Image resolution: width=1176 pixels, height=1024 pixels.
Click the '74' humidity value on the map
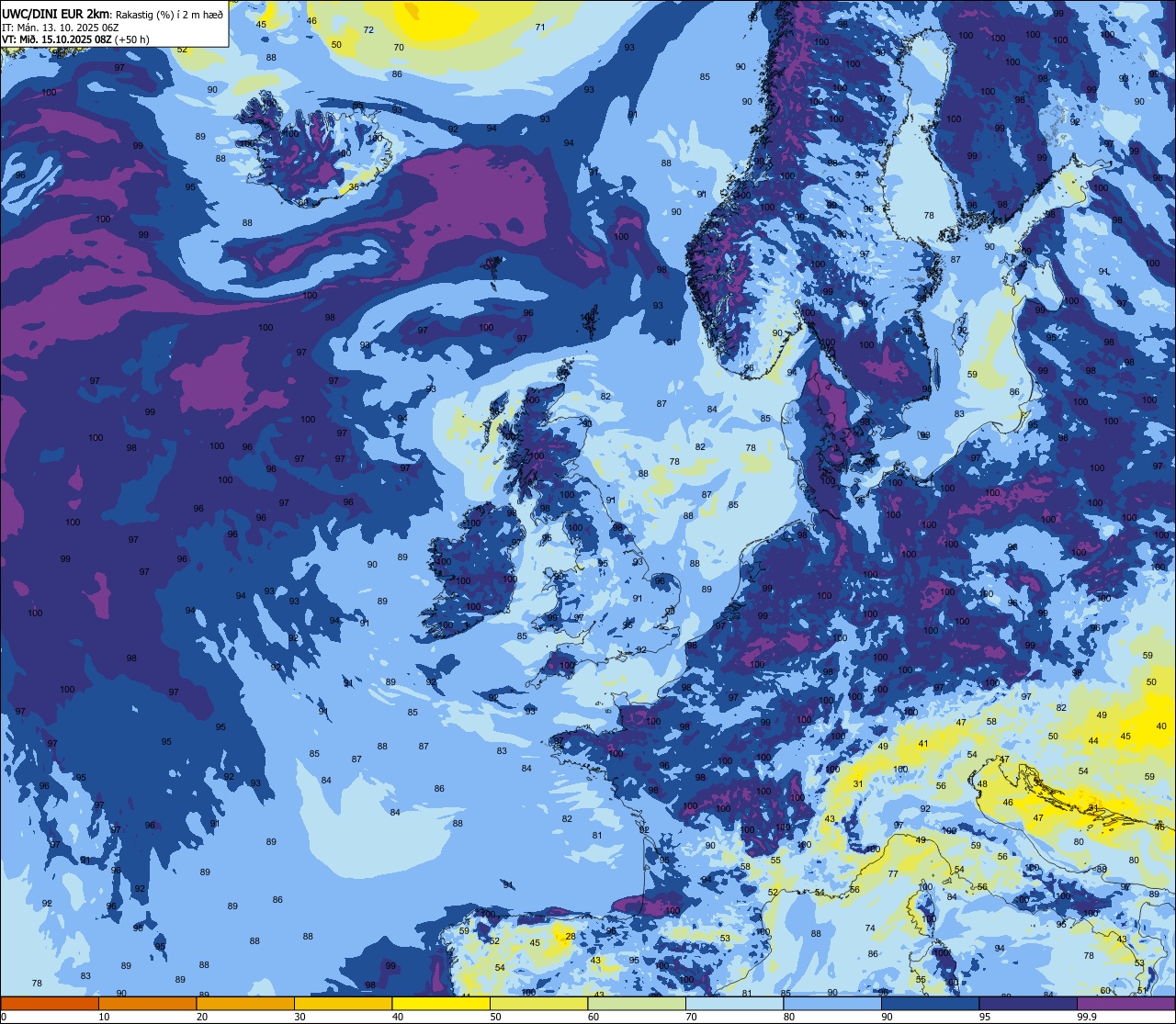point(870,928)
